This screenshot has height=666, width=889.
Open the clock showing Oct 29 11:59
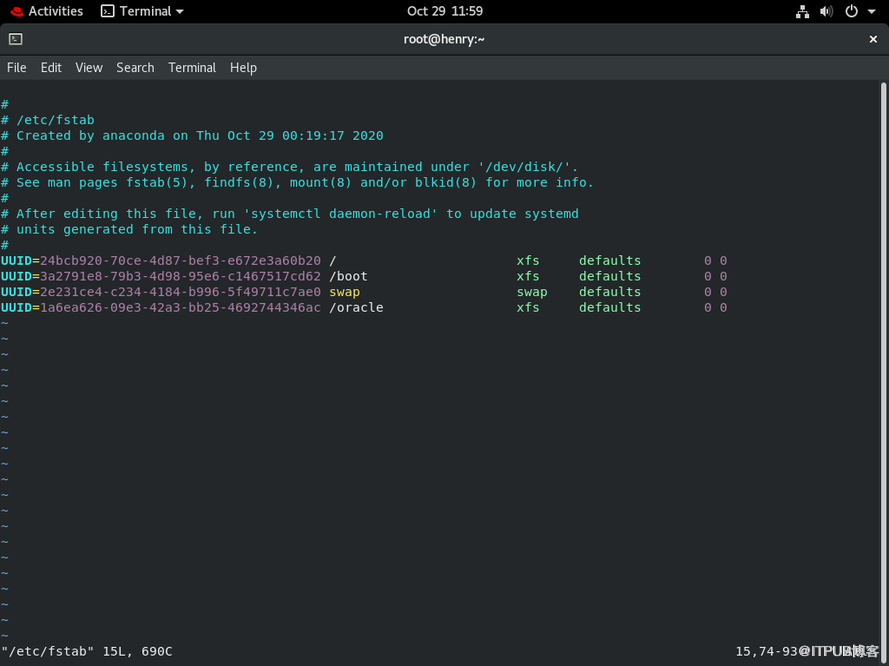(444, 11)
